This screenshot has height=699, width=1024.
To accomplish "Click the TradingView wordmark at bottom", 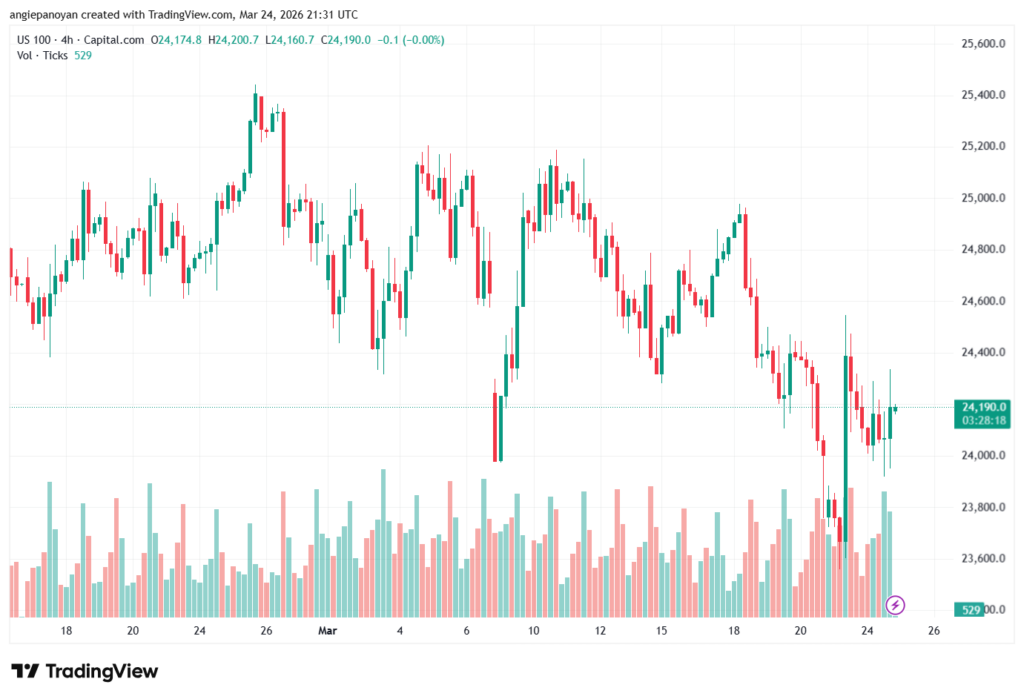I will click(x=102, y=671).
